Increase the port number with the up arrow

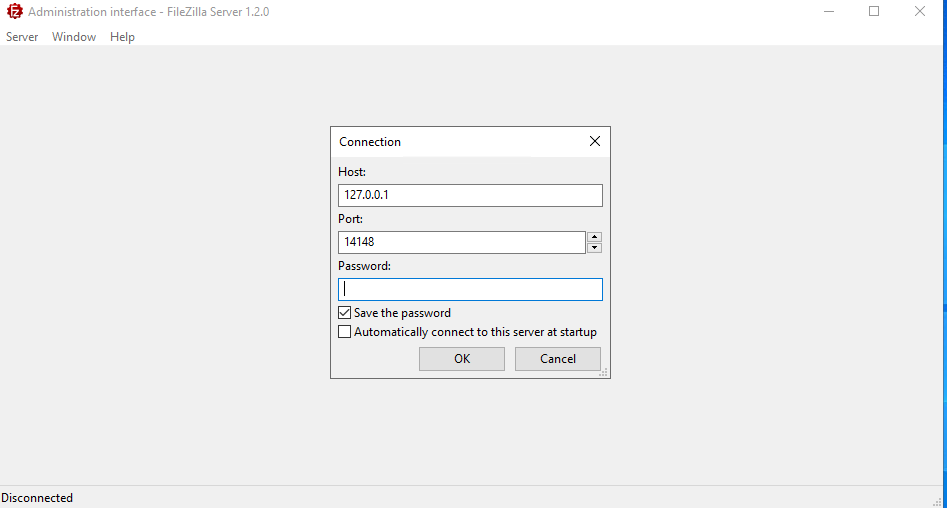[594, 237]
